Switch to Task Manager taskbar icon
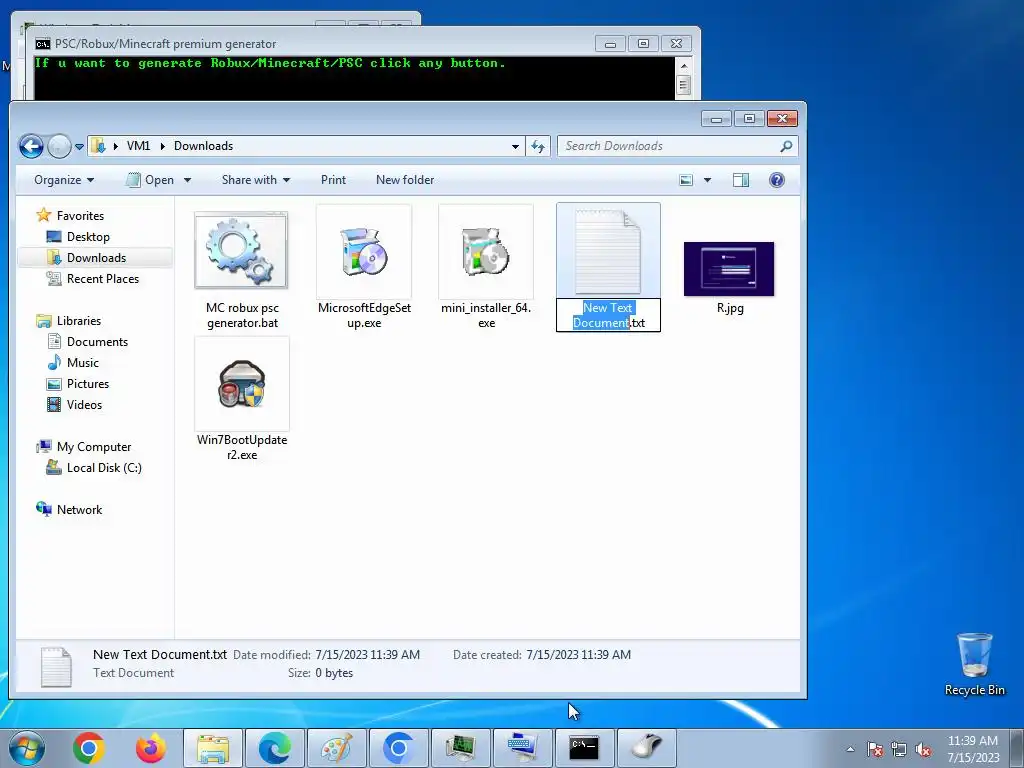This screenshot has width=1024, height=768. 460,748
